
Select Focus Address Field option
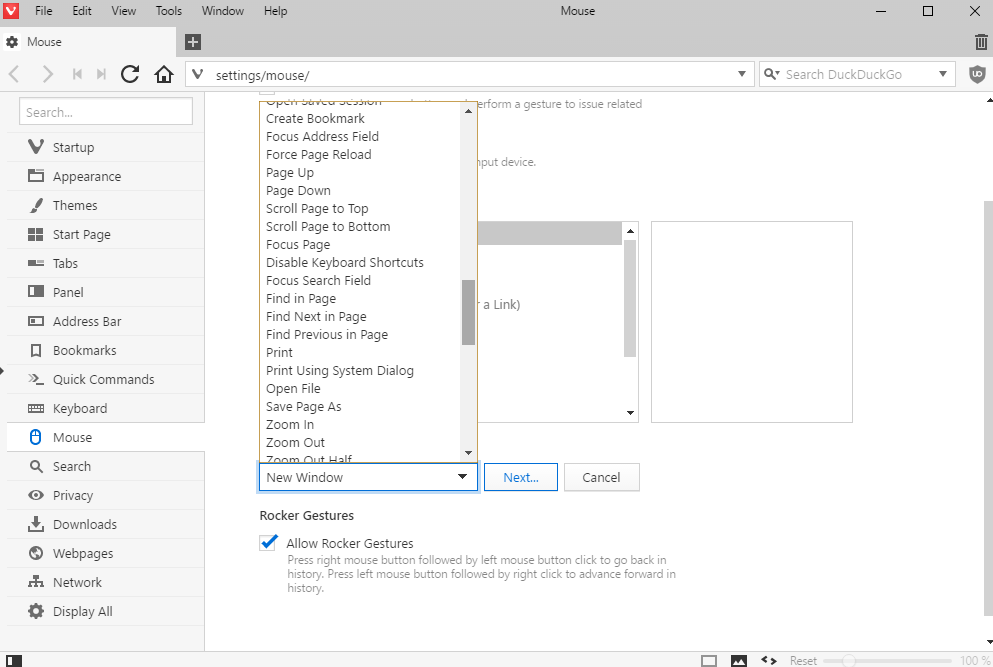[360, 136]
